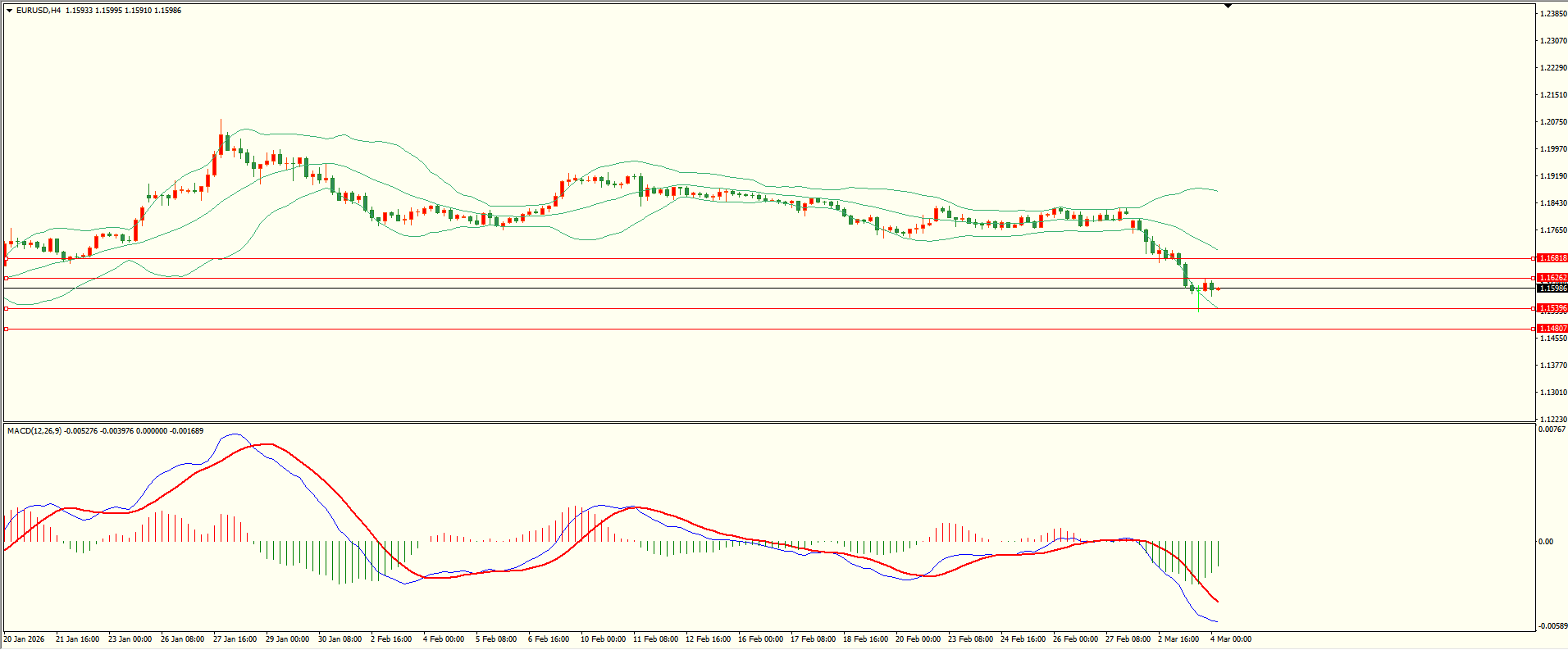Click the 10 Feb 00:00 time axis label
1568x650 pixels.
603,639
